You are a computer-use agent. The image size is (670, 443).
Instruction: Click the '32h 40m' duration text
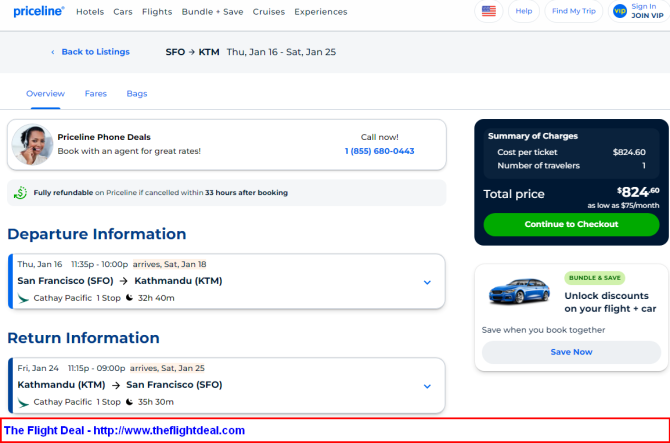pos(156,298)
